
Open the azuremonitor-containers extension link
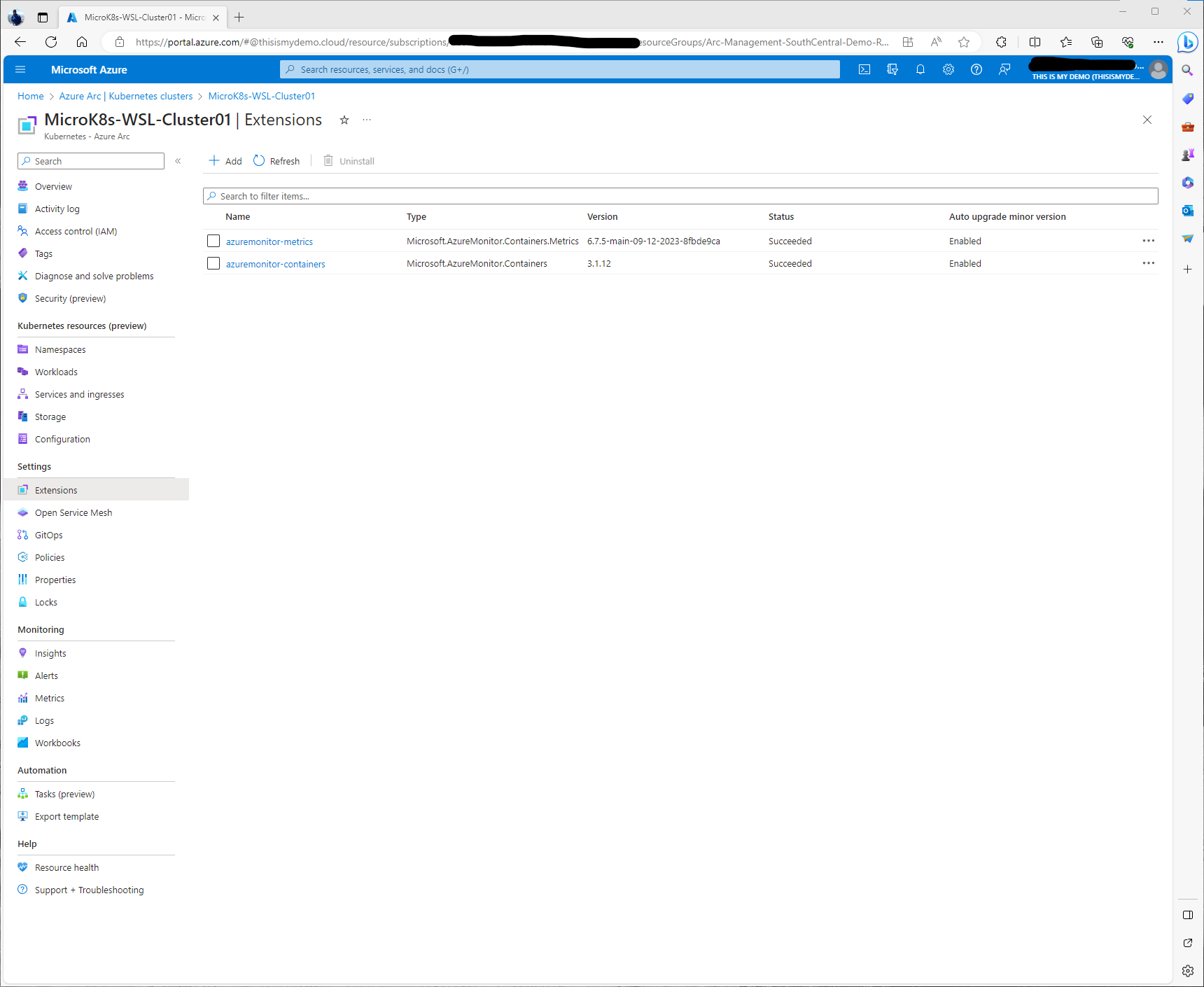(275, 264)
